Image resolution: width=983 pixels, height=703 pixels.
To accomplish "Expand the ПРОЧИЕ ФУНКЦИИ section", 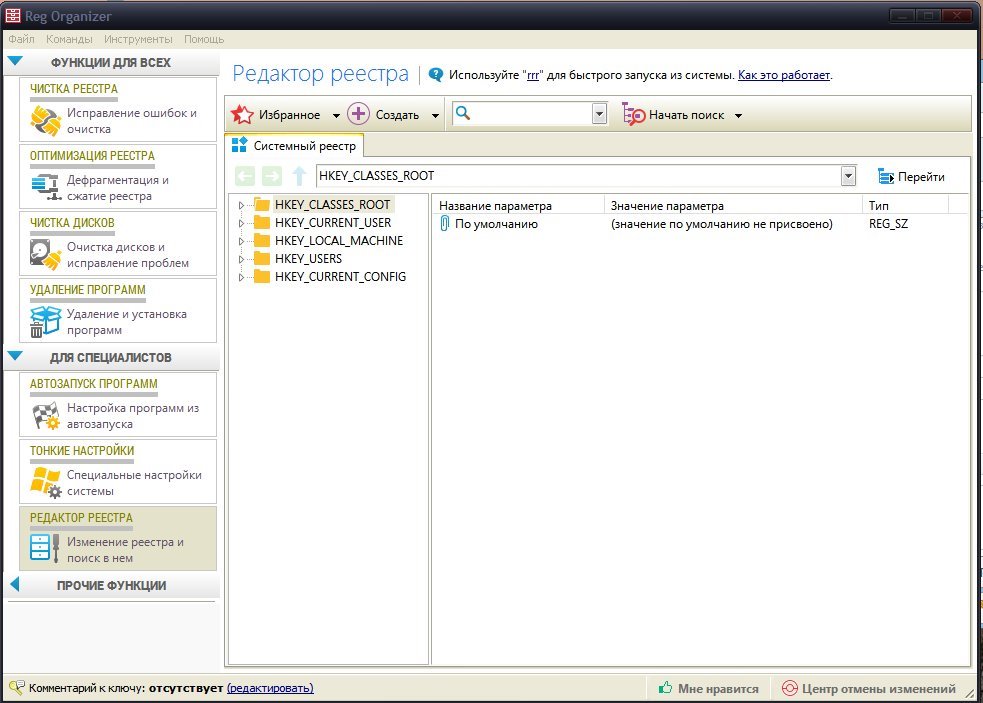I will (x=15, y=584).
